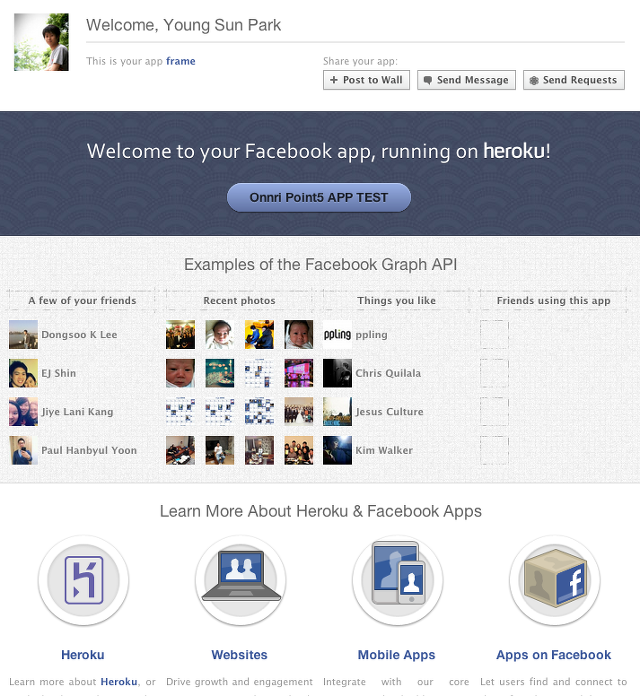This screenshot has width=640, height=696.
Task: Open the 'Chris Quilala' liked page text
Action: click(388, 373)
